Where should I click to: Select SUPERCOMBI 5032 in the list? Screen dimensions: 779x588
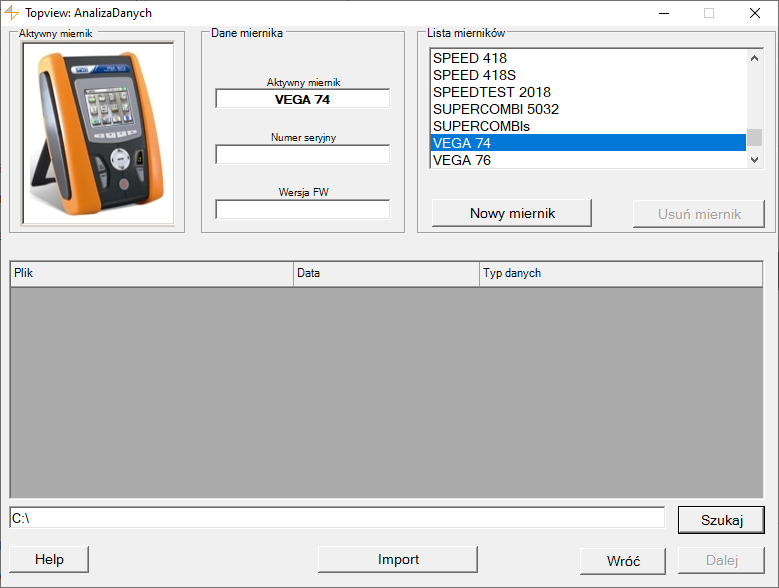point(495,109)
